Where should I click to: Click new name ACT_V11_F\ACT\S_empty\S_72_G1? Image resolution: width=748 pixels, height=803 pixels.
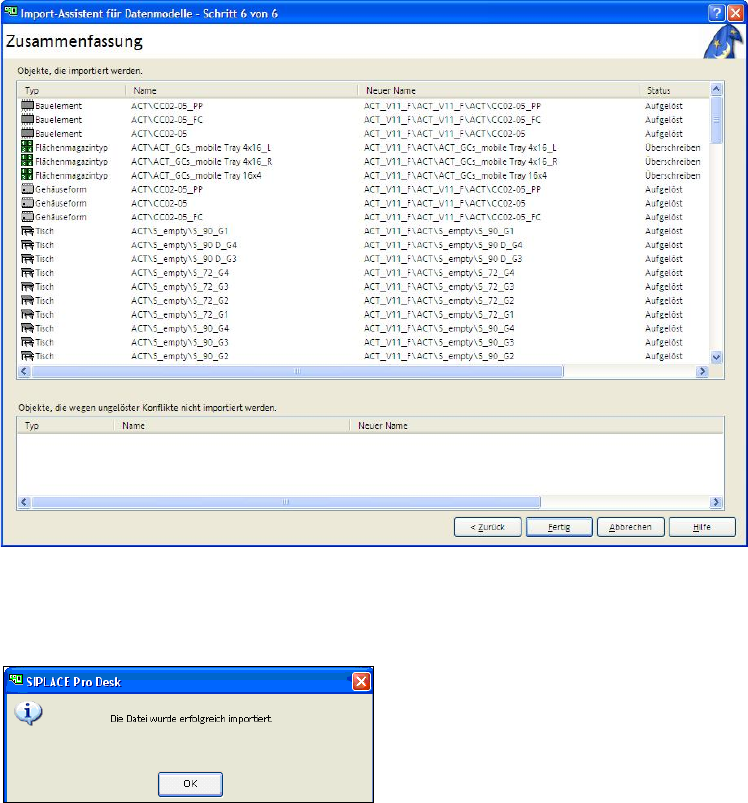(x=439, y=314)
